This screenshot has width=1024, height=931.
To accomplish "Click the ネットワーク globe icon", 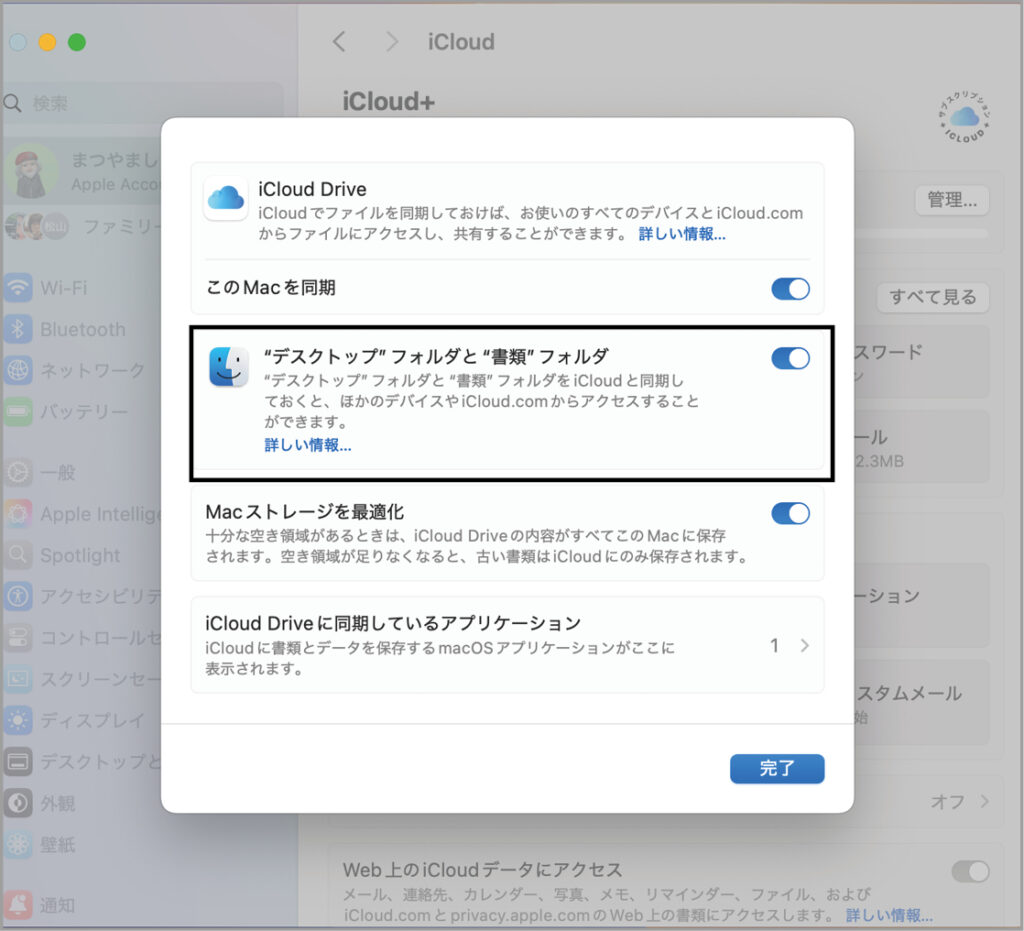I will pos(18,370).
